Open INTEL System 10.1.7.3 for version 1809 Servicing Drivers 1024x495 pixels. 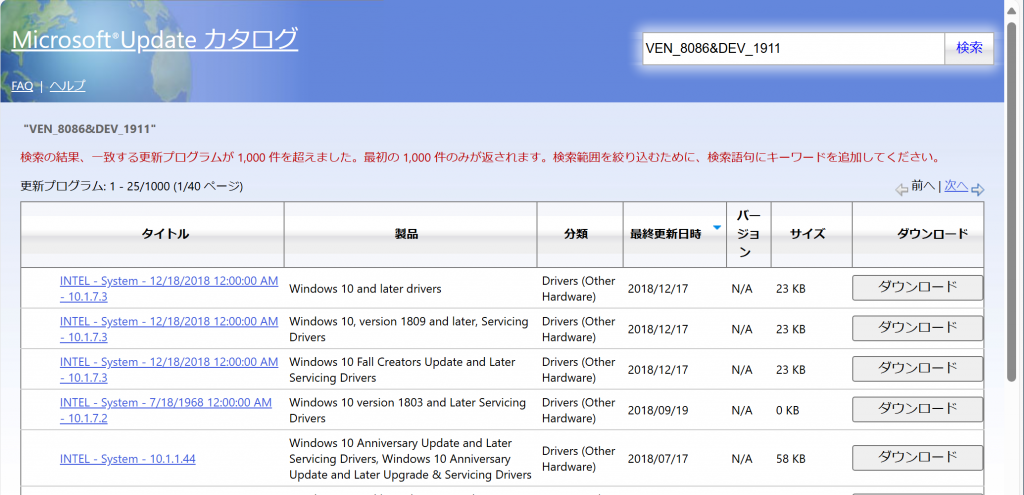(168, 328)
